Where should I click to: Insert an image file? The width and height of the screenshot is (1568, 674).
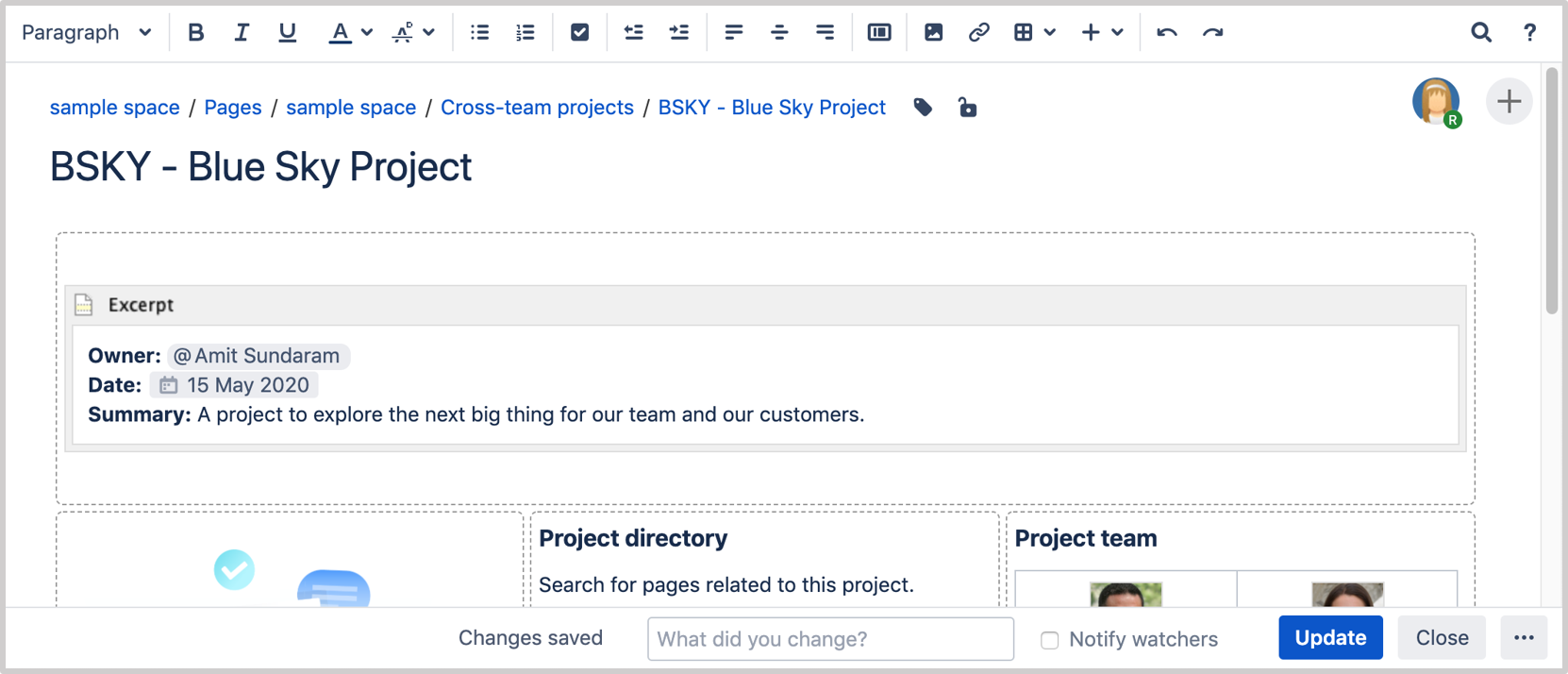click(x=933, y=32)
